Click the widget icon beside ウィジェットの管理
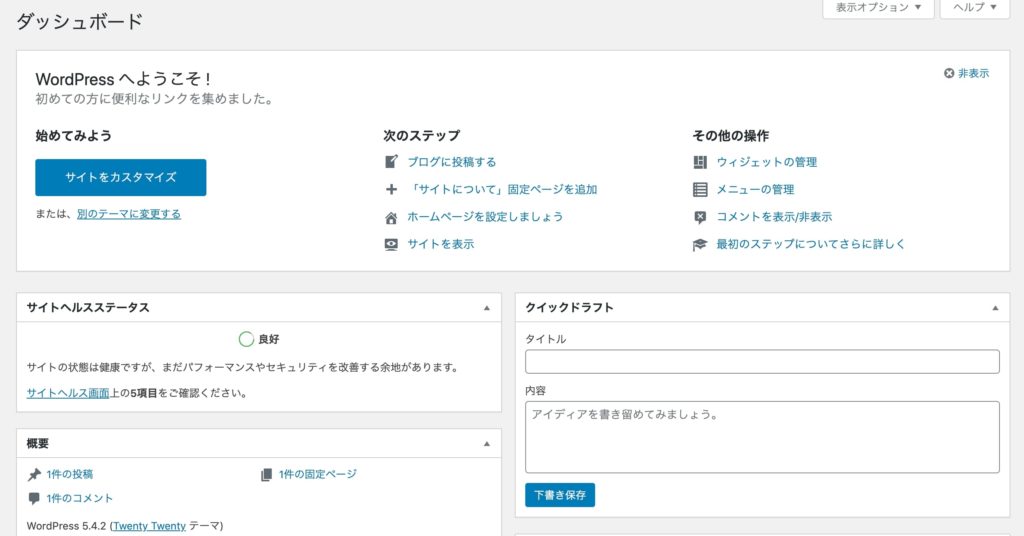The height and width of the screenshot is (536, 1024). [x=700, y=162]
